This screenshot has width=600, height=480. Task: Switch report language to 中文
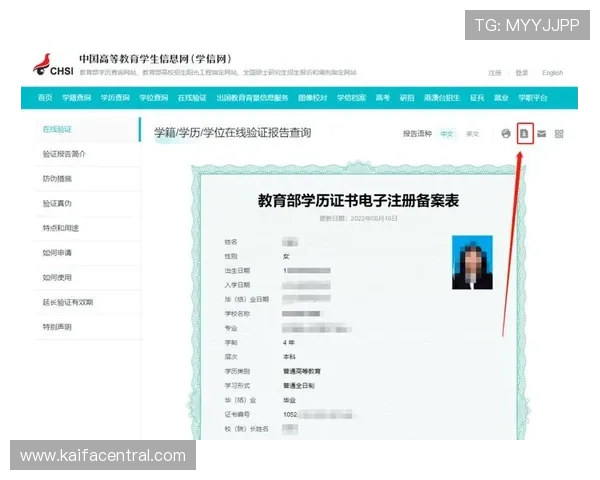tap(447, 134)
